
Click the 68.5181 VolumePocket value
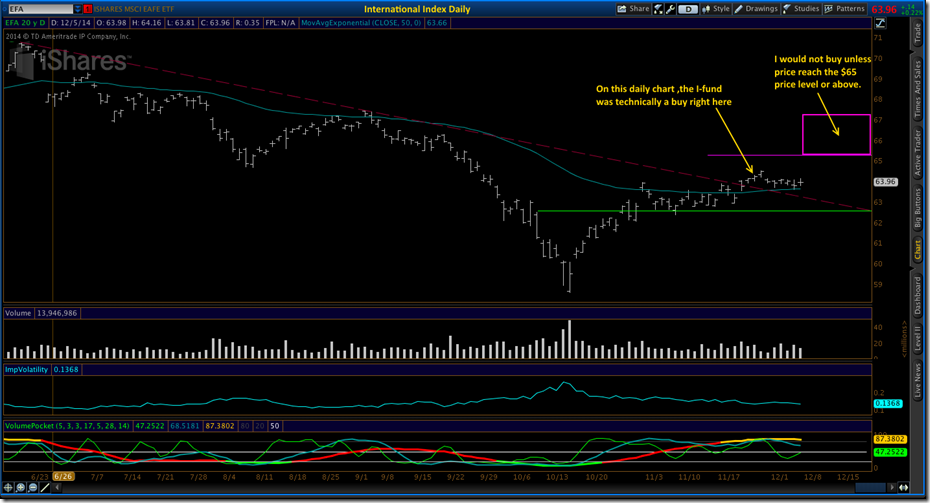point(184,426)
